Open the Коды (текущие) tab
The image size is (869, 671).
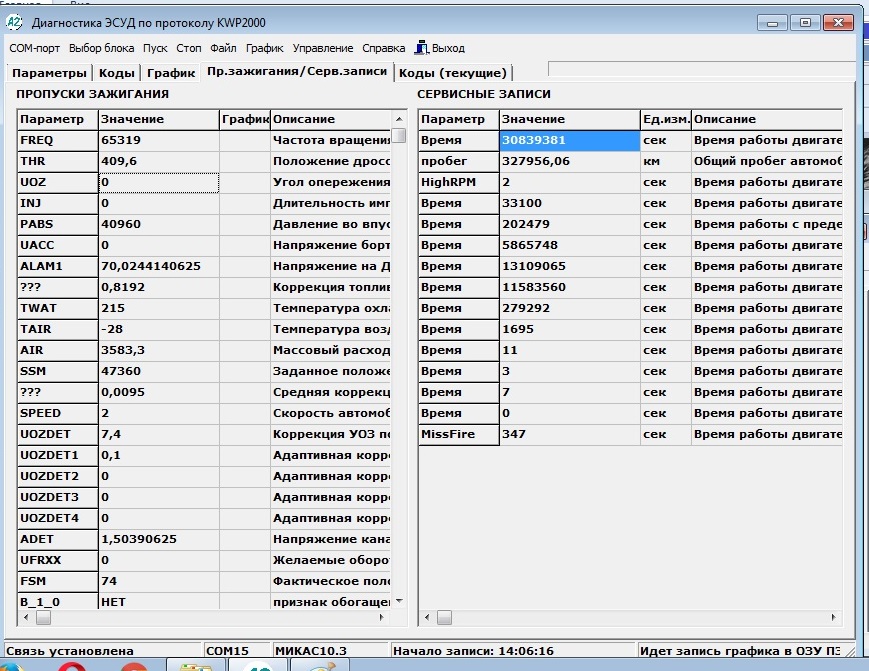454,73
